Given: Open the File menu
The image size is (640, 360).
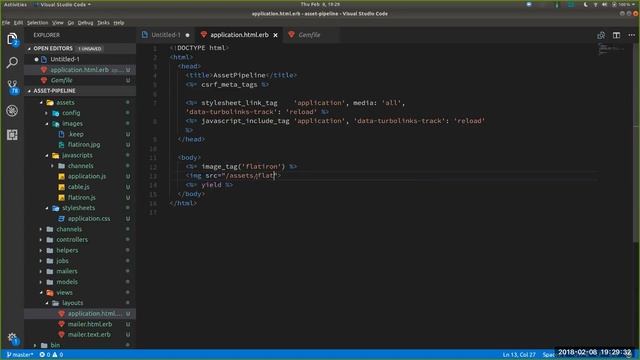Looking at the screenshot, I should (6, 23).
